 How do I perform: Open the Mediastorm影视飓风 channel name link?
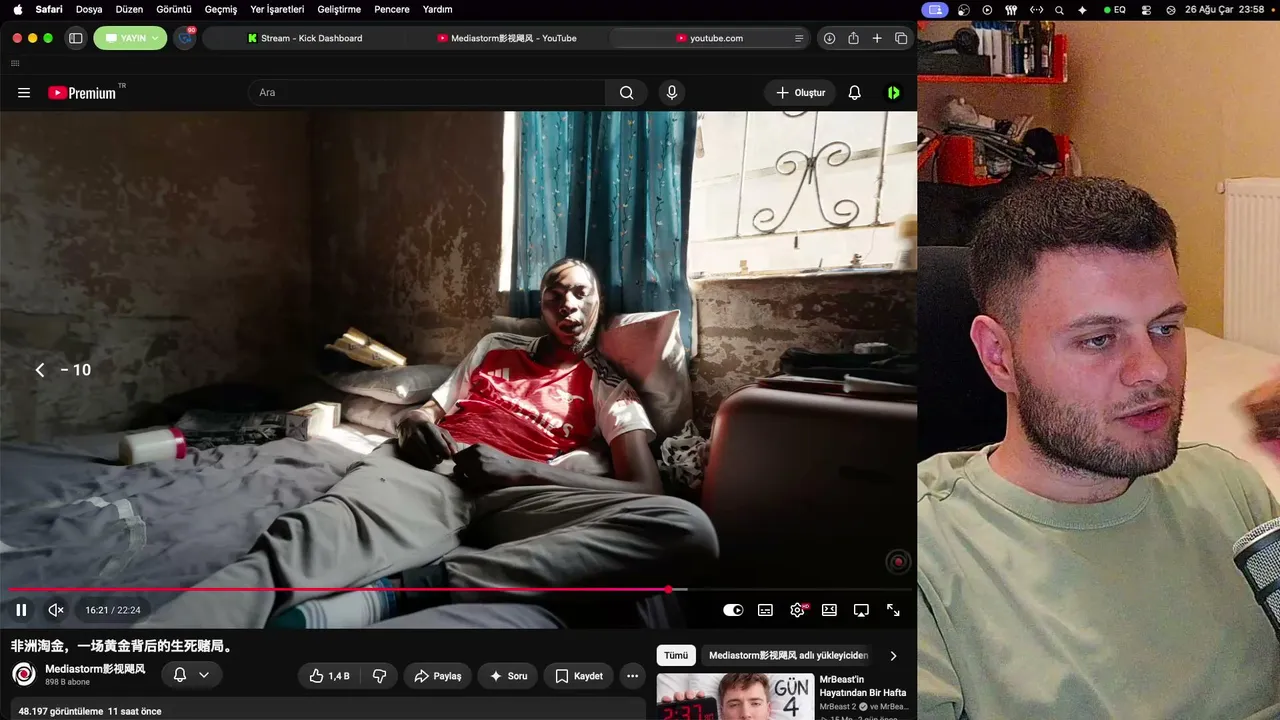coord(95,668)
